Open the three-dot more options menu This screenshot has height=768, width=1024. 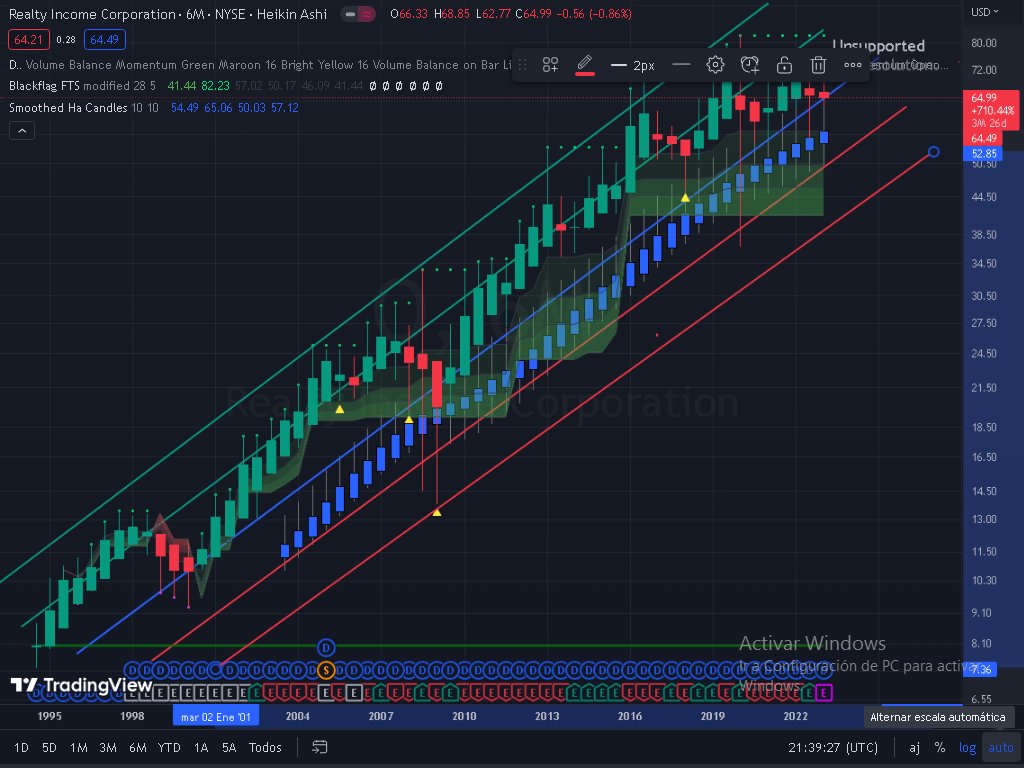pos(852,65)
